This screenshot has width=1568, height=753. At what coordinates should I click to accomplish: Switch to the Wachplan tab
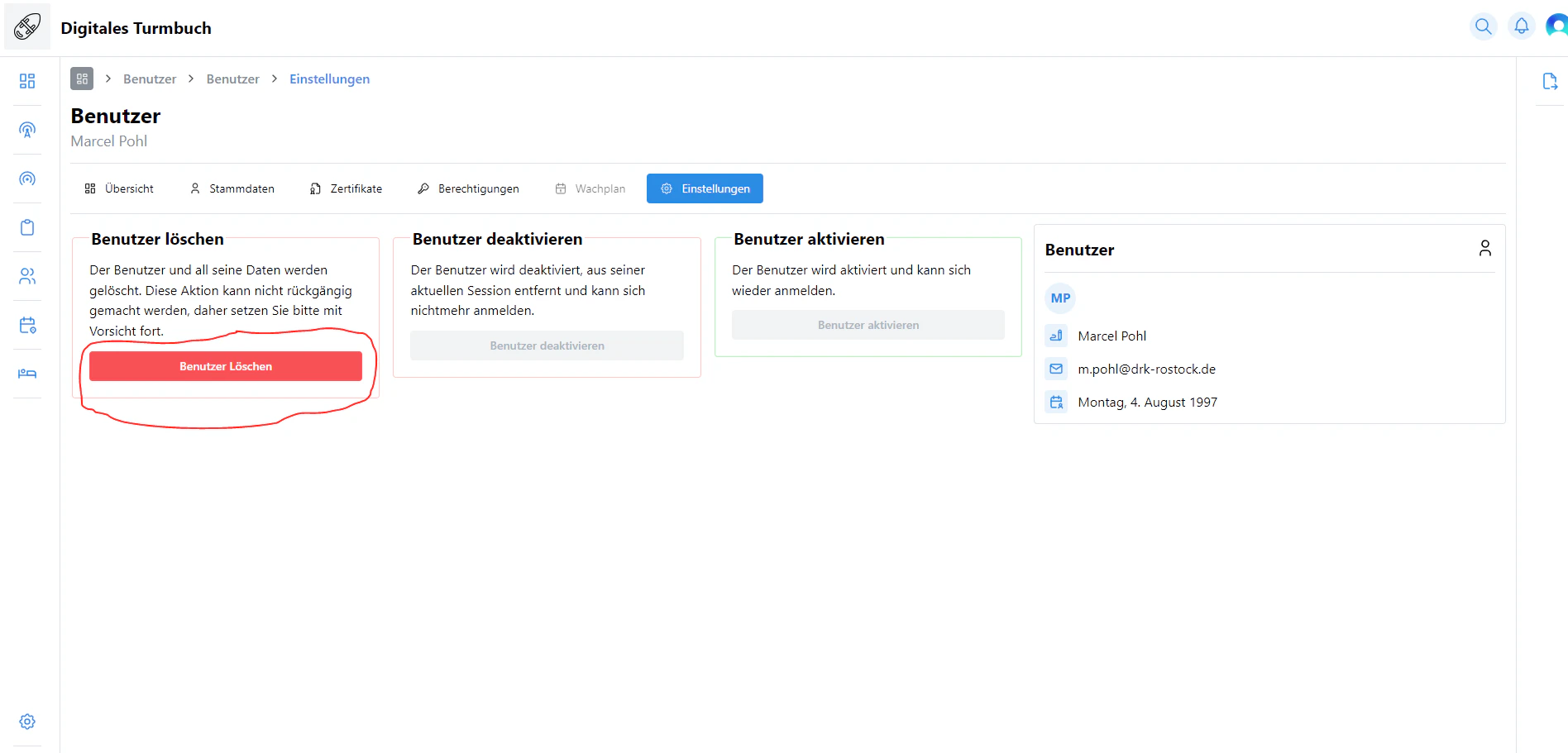[x=590, y=188]
